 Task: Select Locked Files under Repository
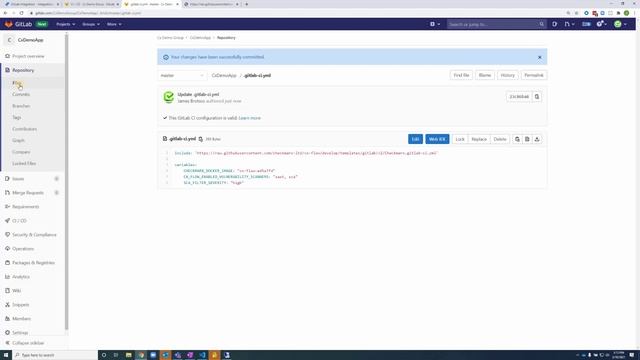(x=24, y=163)
